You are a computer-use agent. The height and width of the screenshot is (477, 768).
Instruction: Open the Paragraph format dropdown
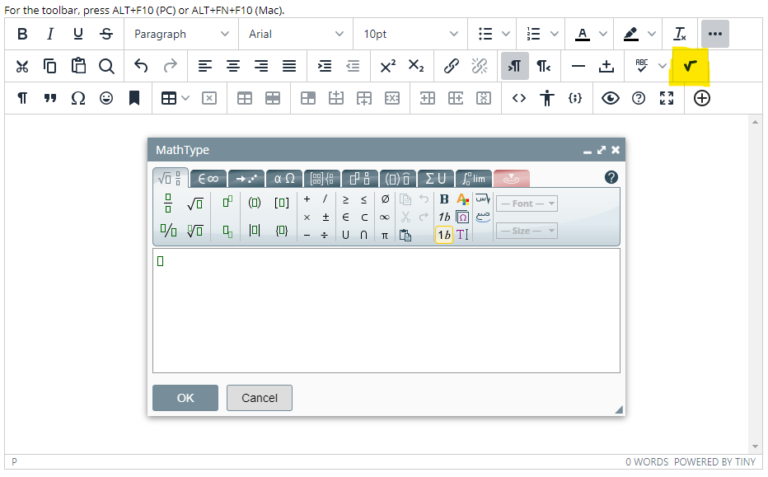click(x=181, y=34)
